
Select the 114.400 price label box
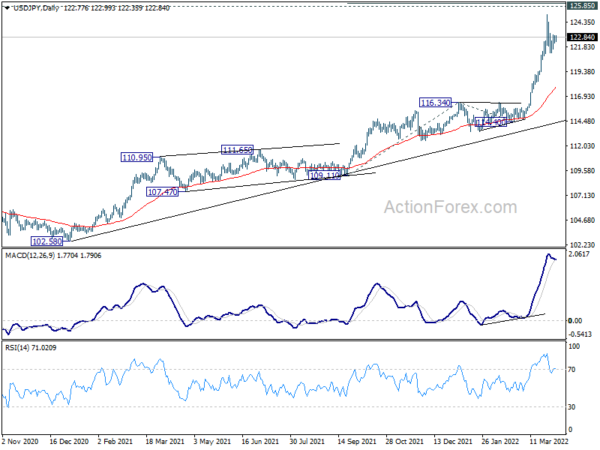491,122
